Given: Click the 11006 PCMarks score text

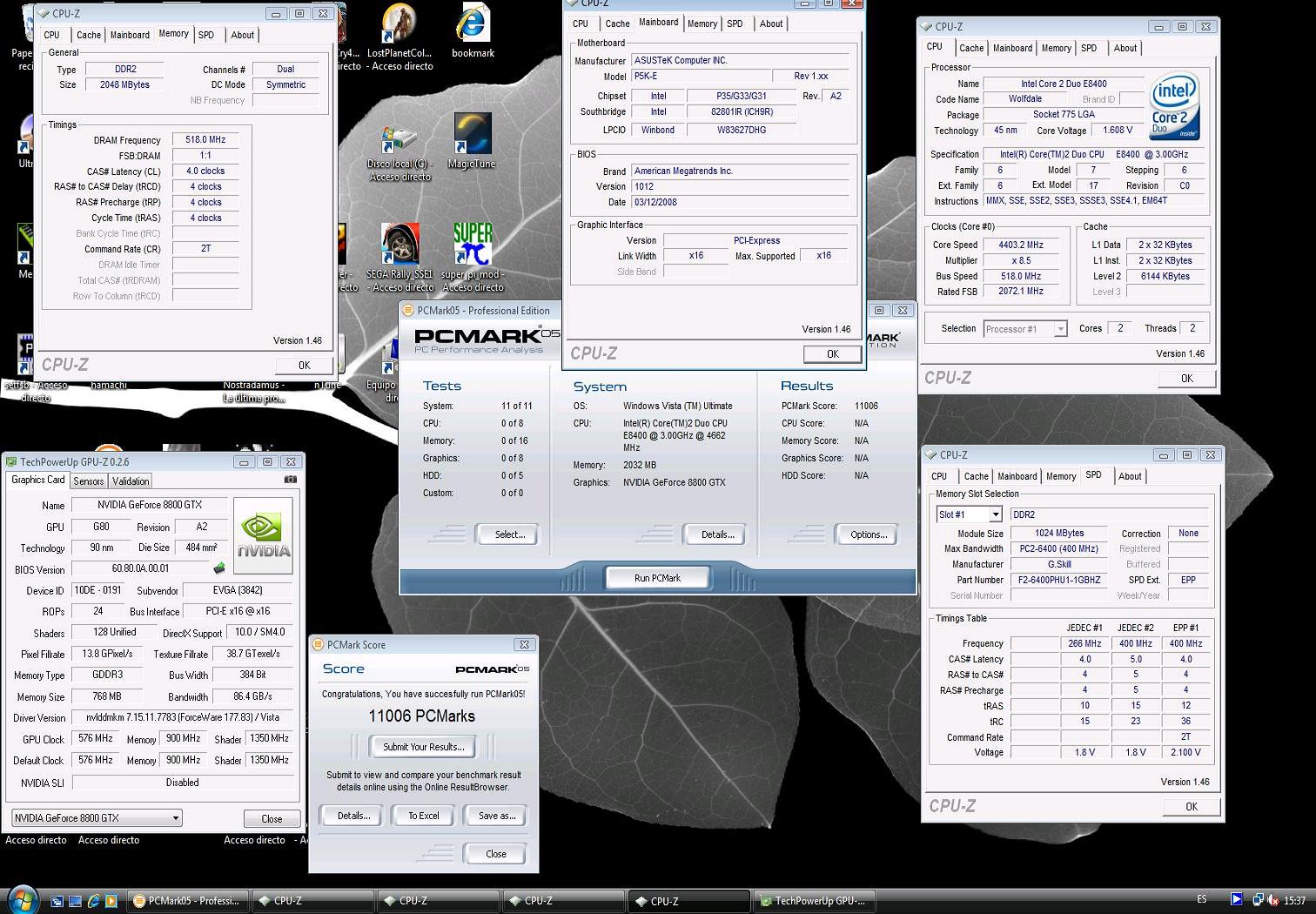Looking at the screenshot, I should point(422,716).
